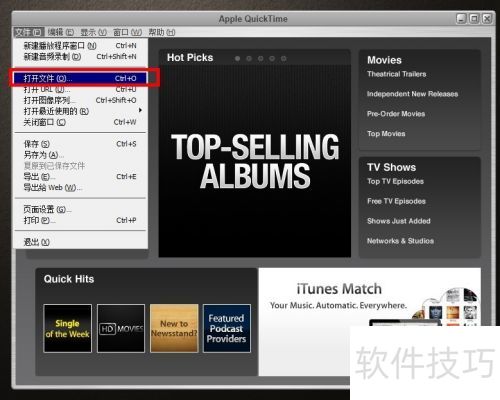Click the Movies section heading
This screenshot has height=400, width=500.
tap(384, 60)
